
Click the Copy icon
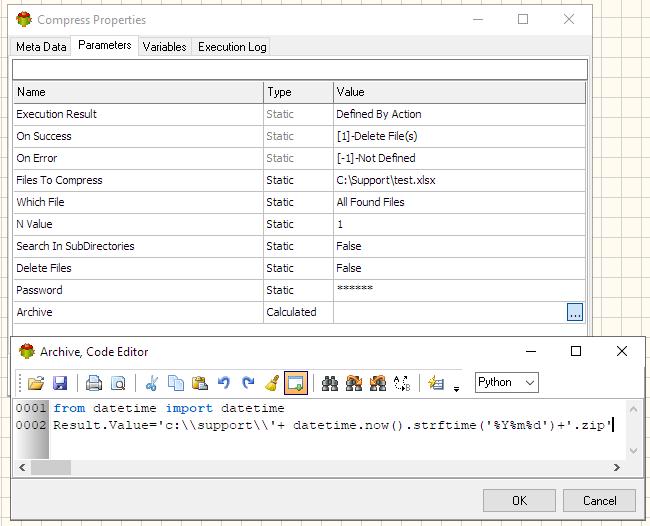click(x=176, y=383)
